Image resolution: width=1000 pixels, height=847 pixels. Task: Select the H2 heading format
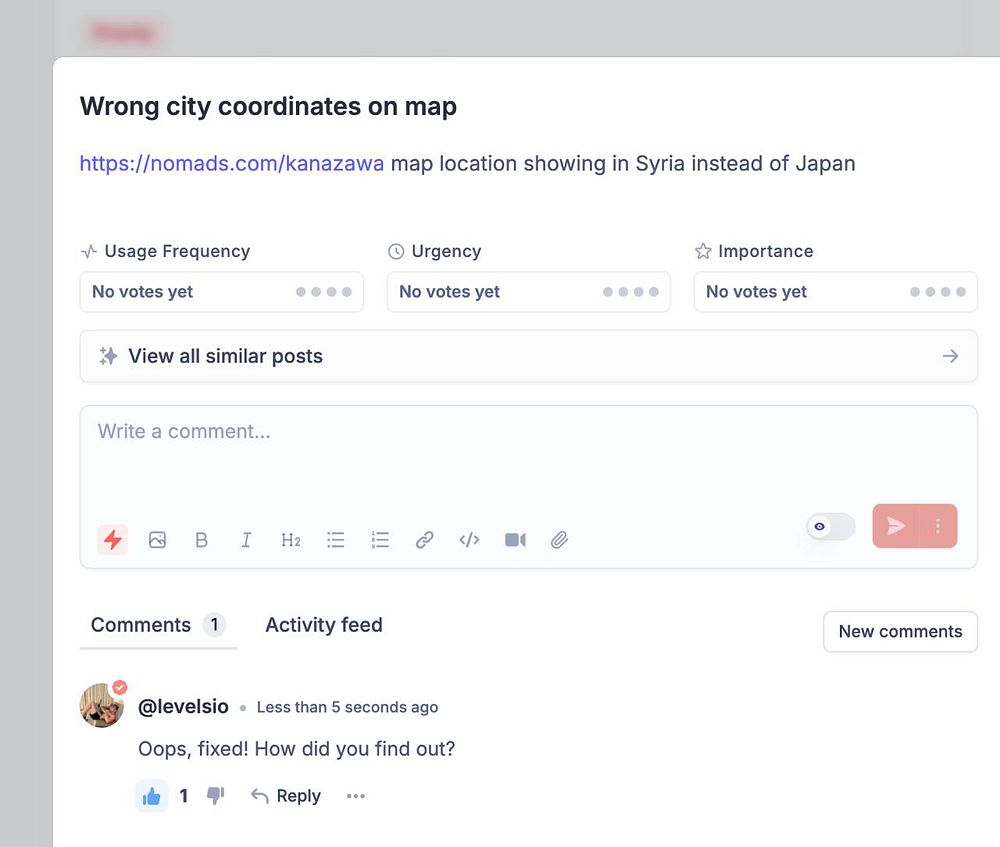tap(291, 540)
